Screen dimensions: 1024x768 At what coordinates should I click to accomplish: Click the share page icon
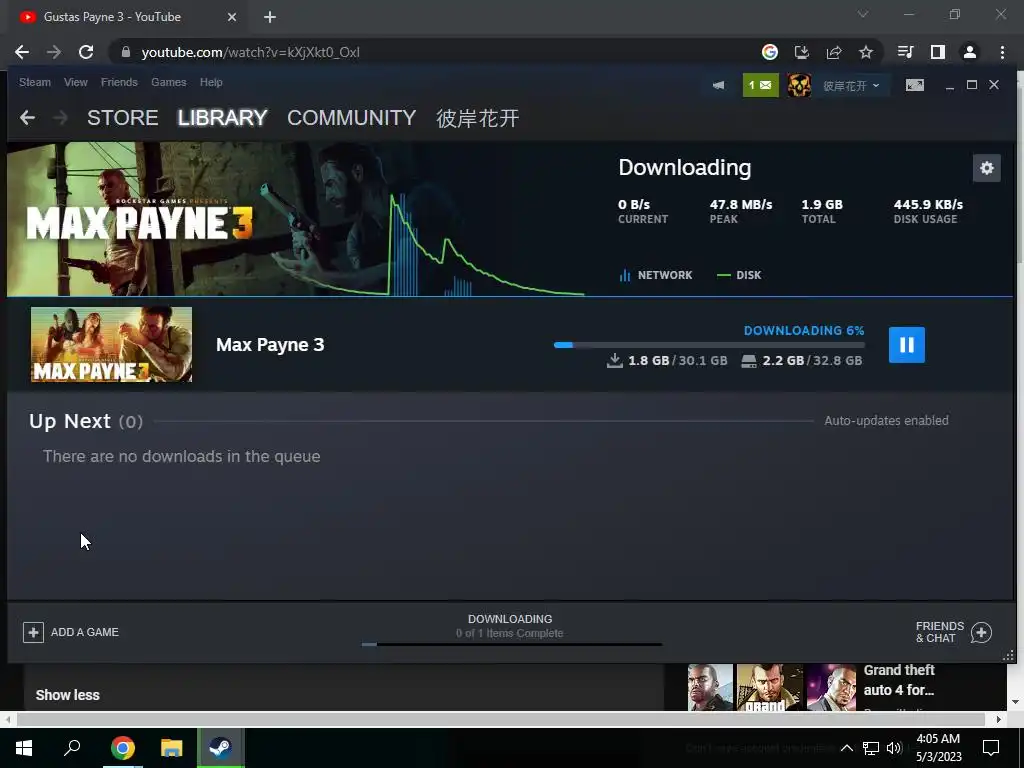coord(834,52)
